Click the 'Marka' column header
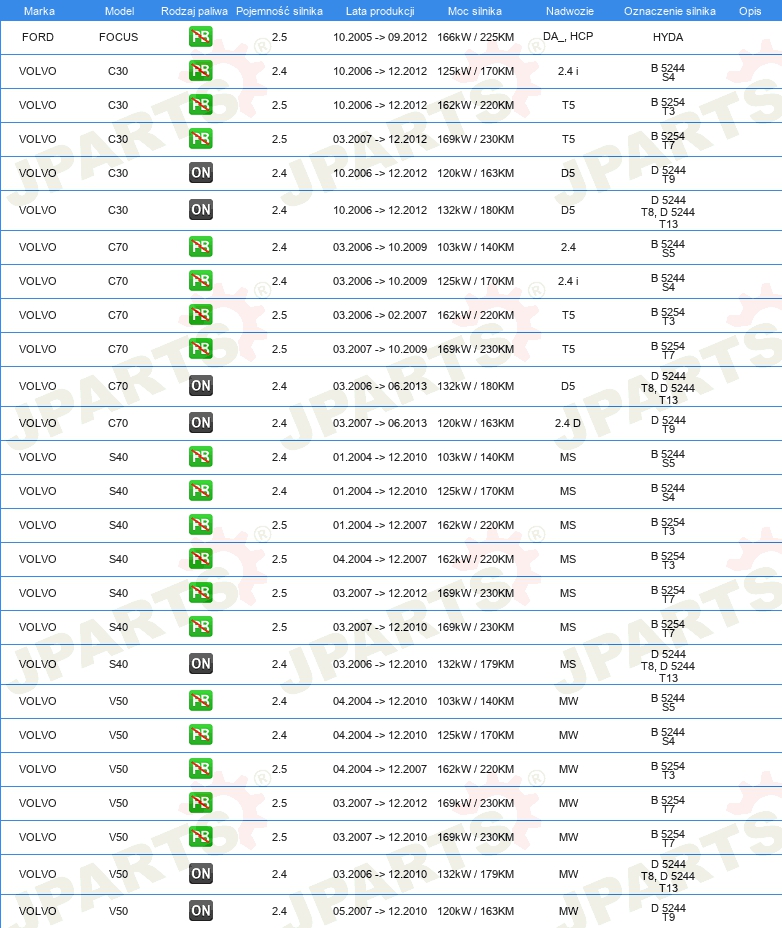 (x=39, y=11)
